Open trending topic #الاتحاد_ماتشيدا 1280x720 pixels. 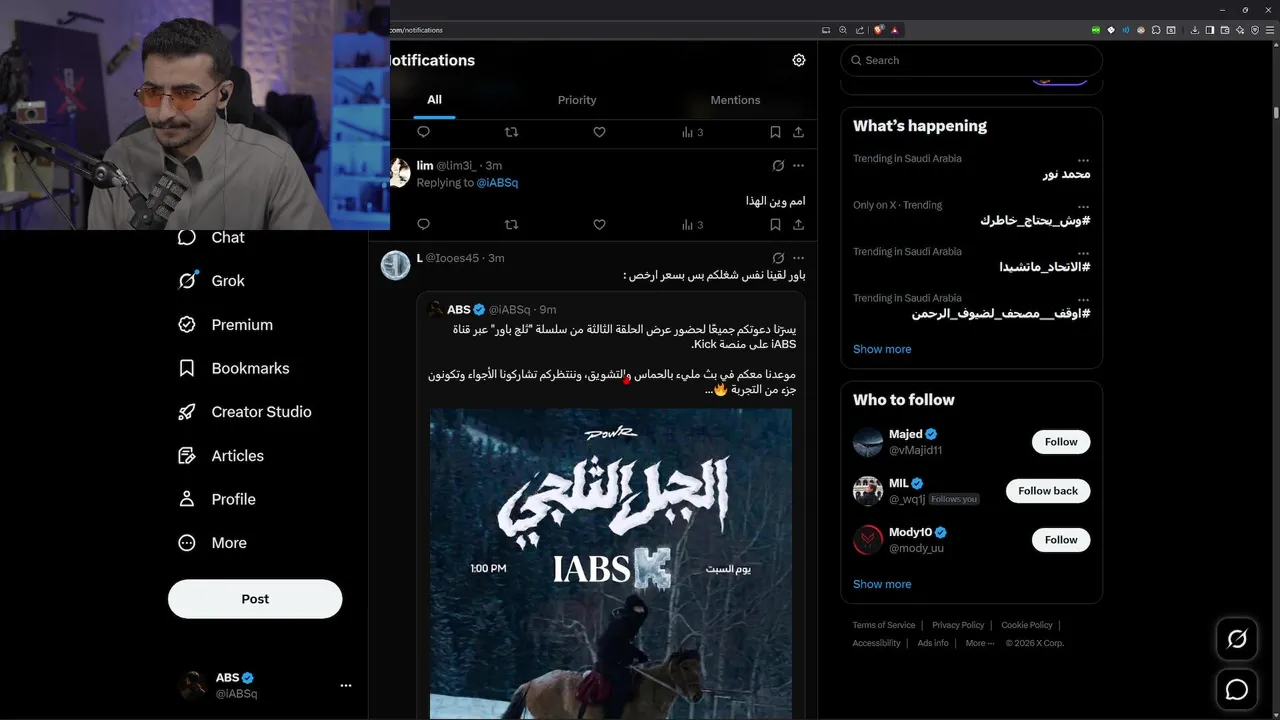pos(1044,267)
